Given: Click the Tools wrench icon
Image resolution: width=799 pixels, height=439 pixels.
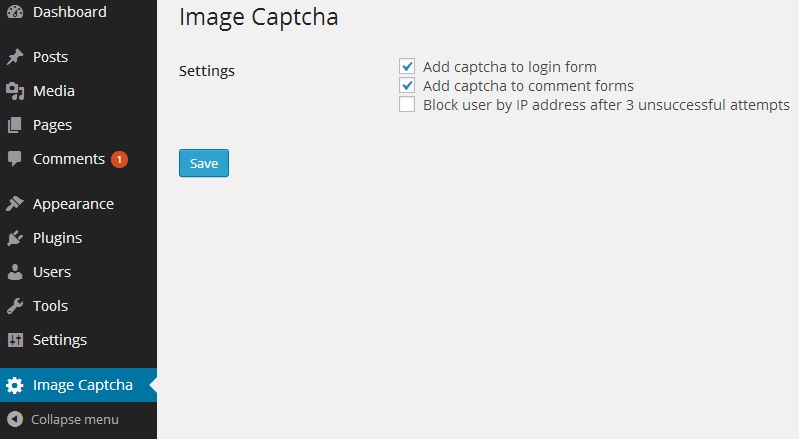Looking at the screenshot, I should (15, 306).
